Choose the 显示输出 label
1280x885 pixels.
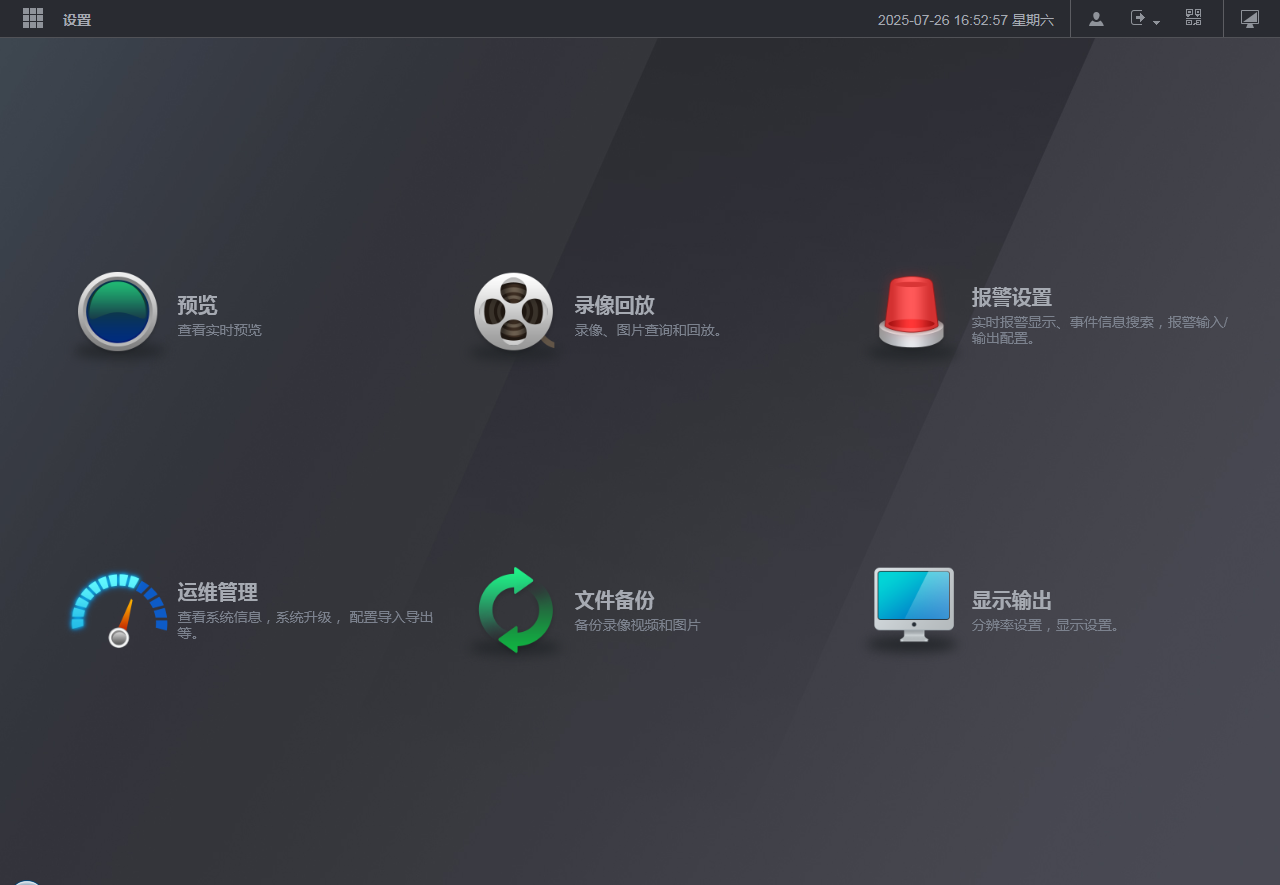[1011, 600]
